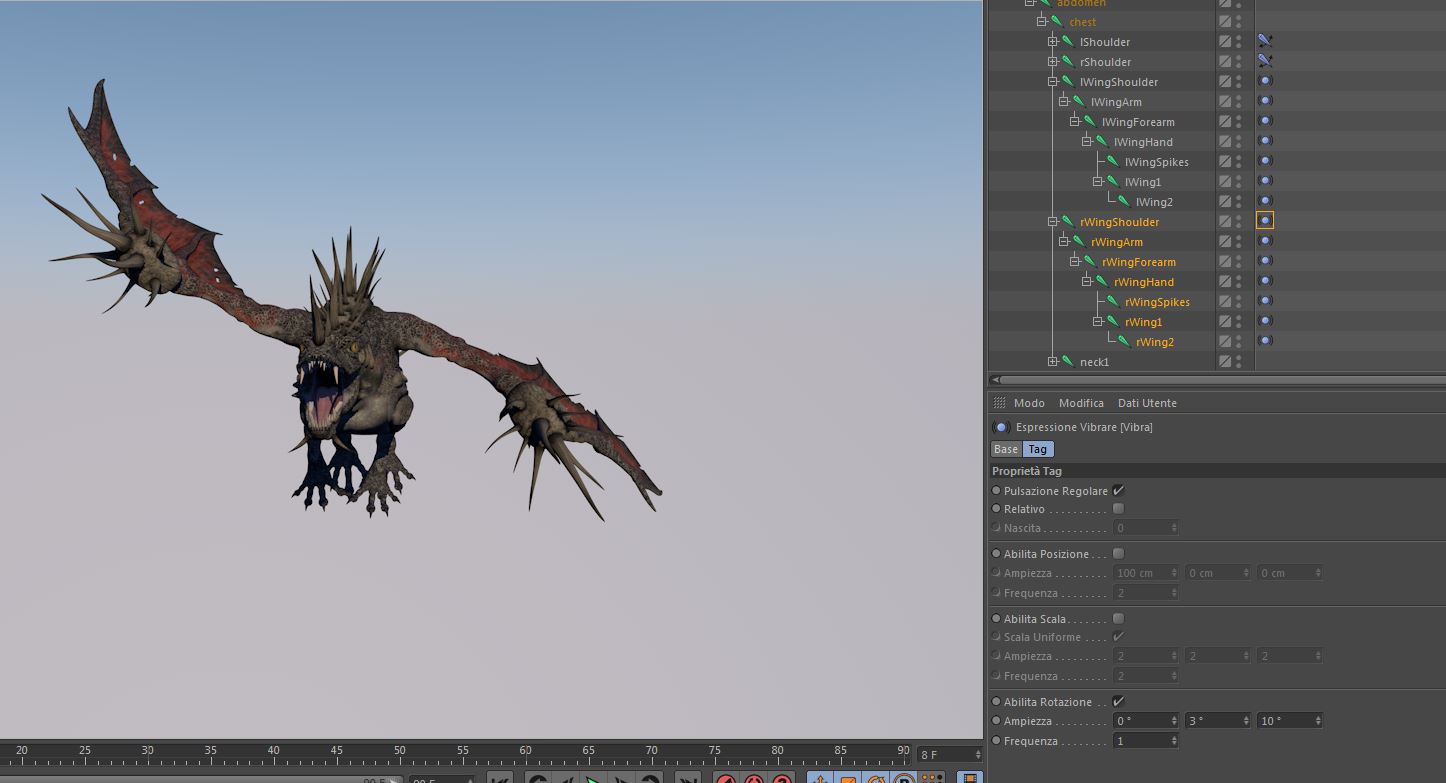The height and width of the screenshot is (783, 1446).
Task: Collapse the lWingShoulder tree node
Action: tap(1053, 82)
